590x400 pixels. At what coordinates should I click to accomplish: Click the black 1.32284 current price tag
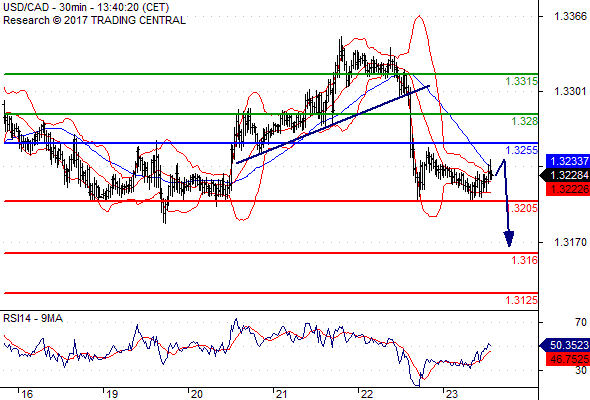565,175
